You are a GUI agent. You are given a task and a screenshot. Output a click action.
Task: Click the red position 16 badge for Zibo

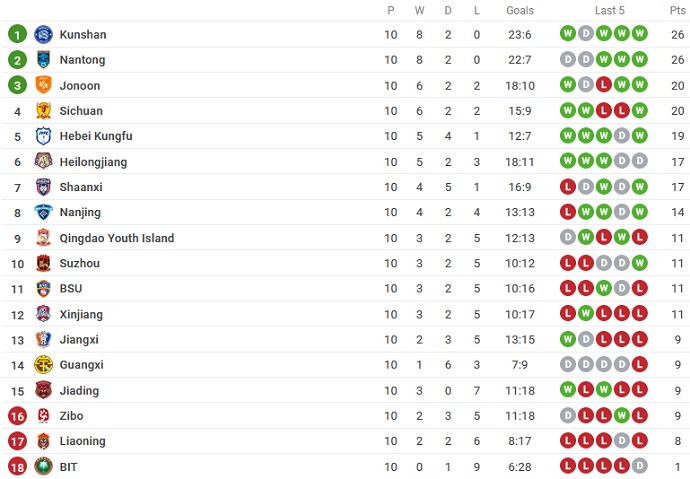coord(17,416)
